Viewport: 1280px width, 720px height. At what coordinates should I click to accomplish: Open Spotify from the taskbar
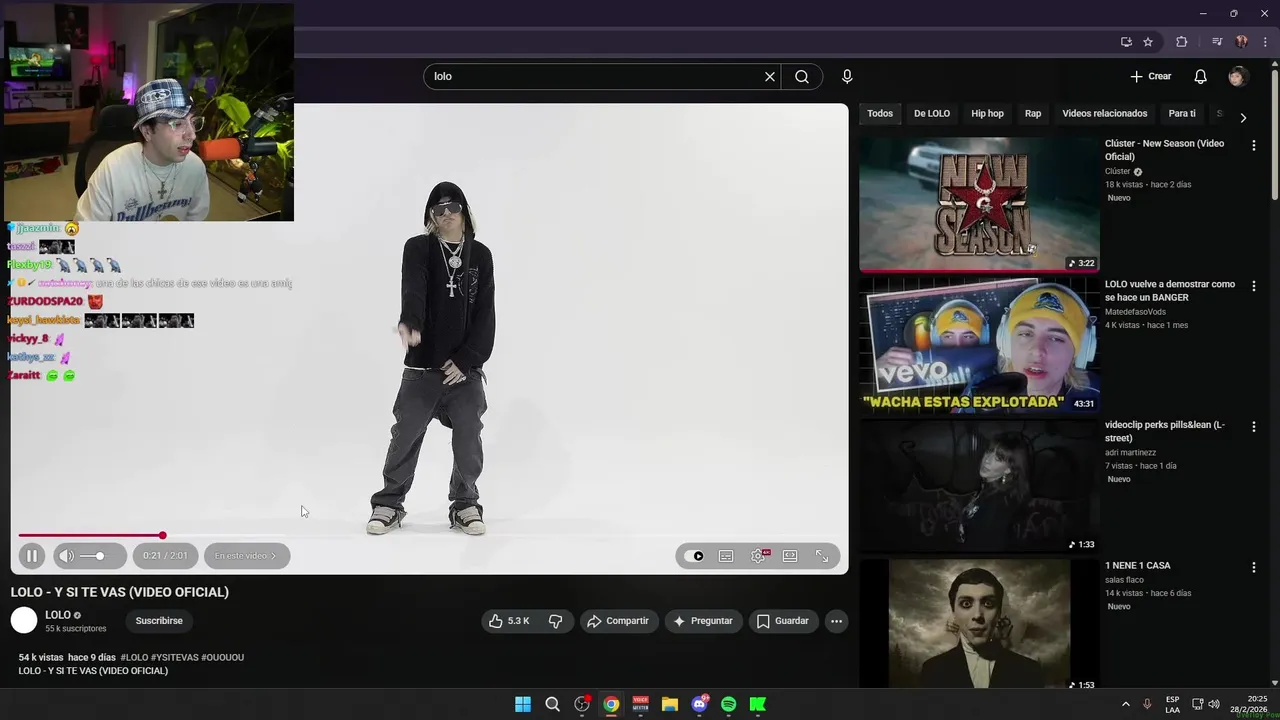click(x=728, y=705)
